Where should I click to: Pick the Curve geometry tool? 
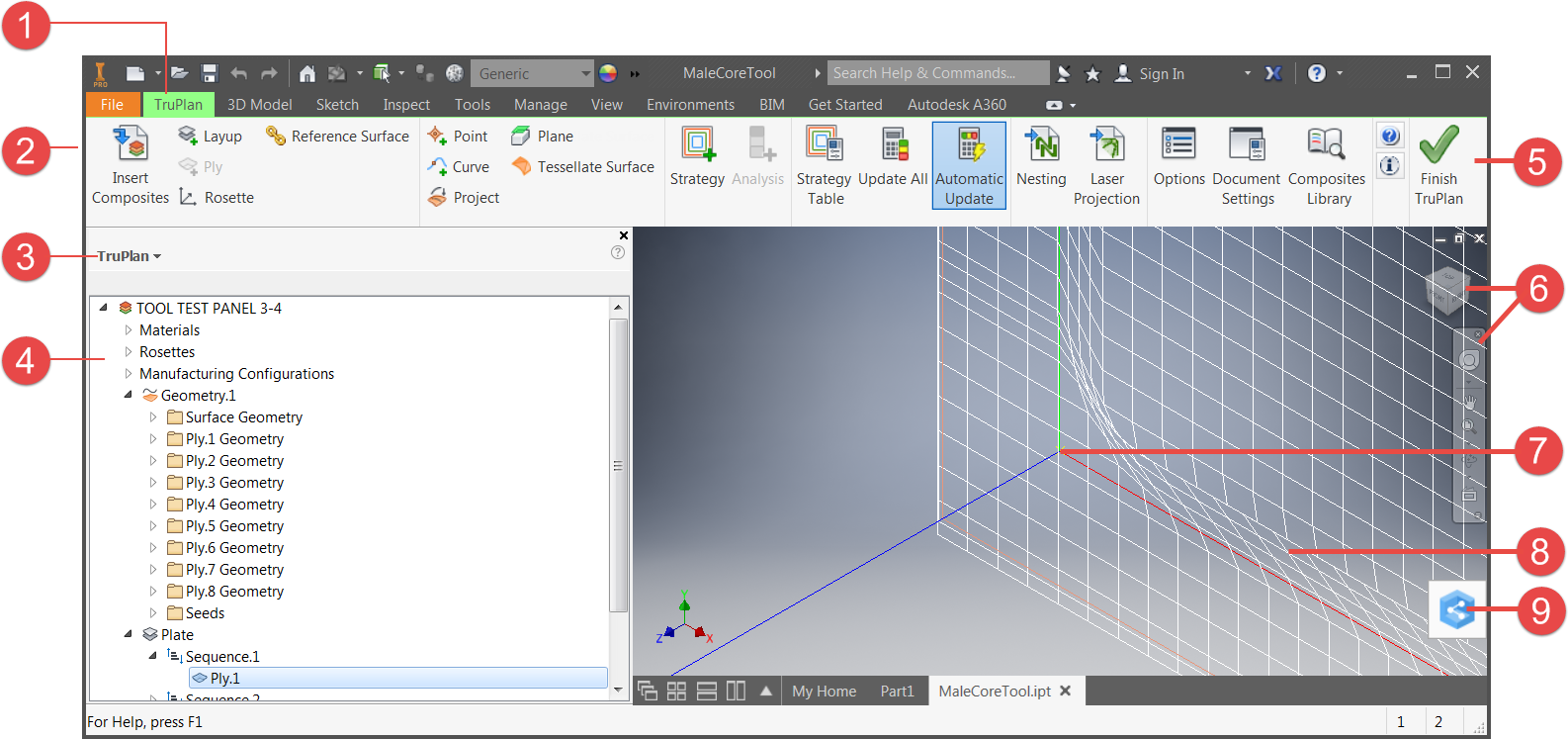458,166
